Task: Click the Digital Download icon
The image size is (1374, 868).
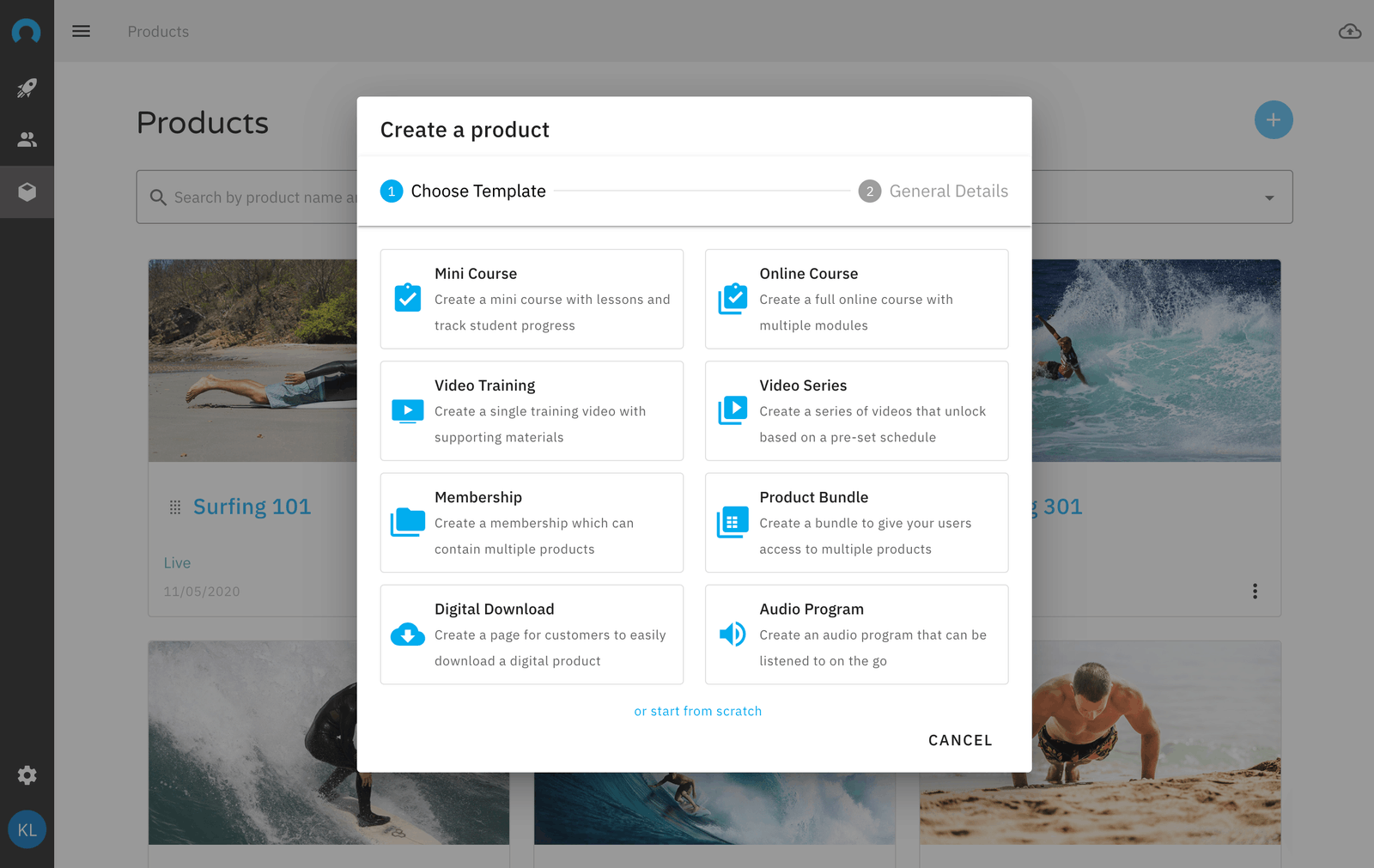Action: (x=407, y=634)
